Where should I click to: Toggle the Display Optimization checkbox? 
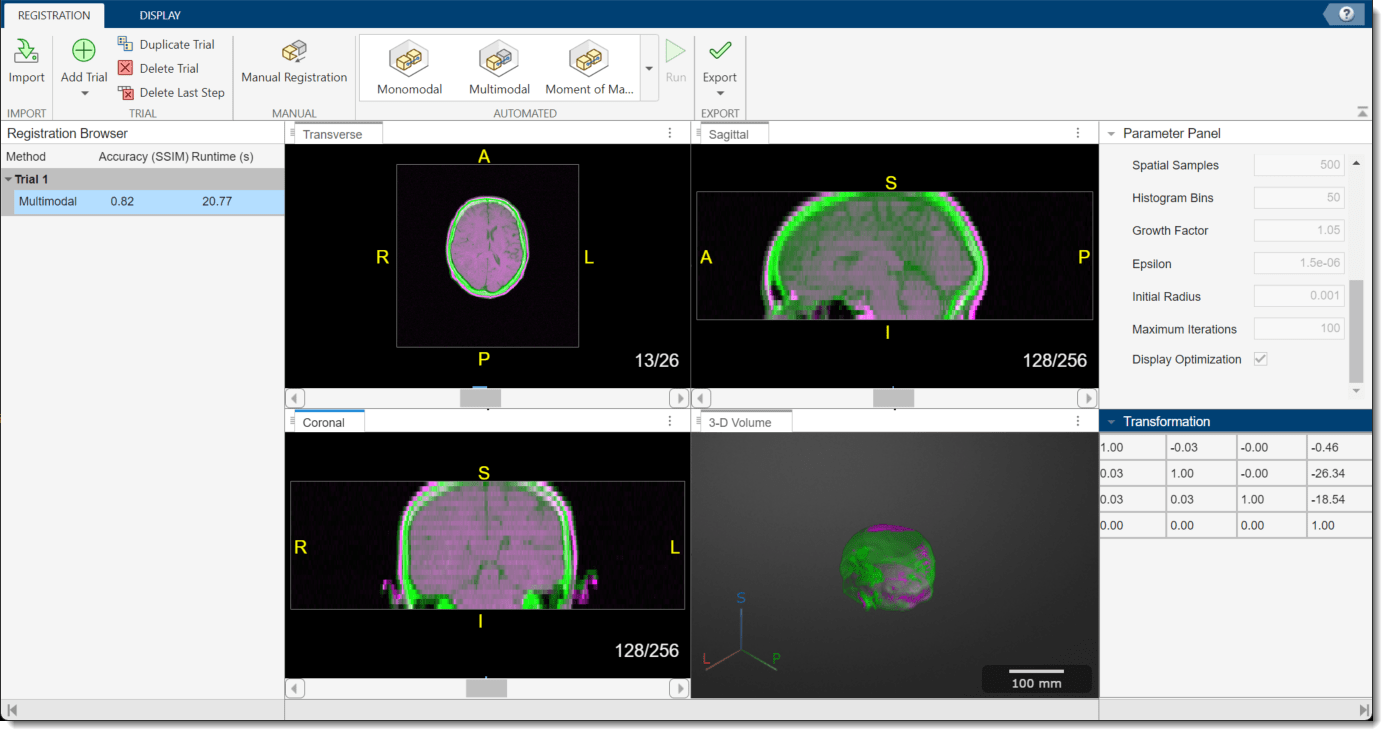1261,359
